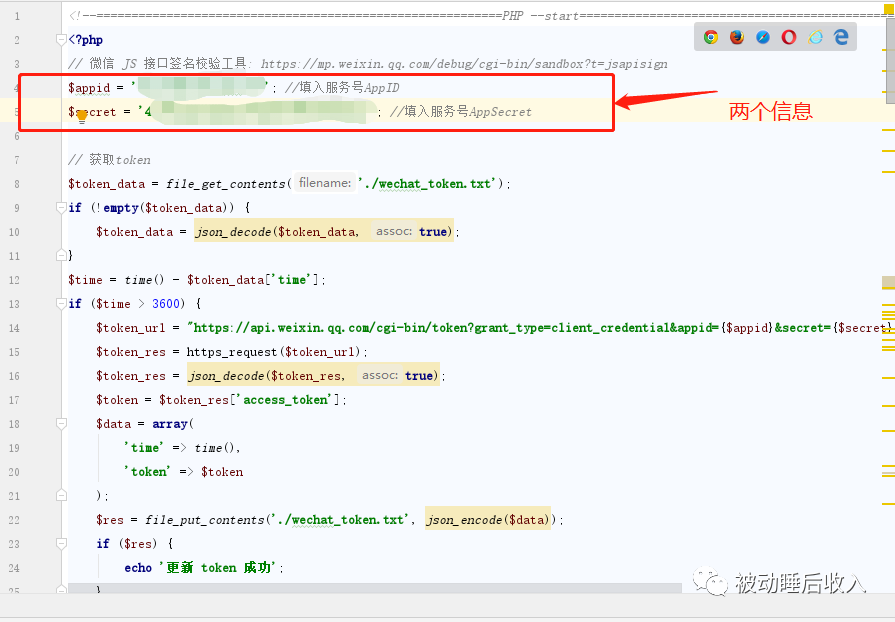The width and height of the screenshot is (895, 622).
Task: Preview the file in Firefox
Action: pos(737,36)
